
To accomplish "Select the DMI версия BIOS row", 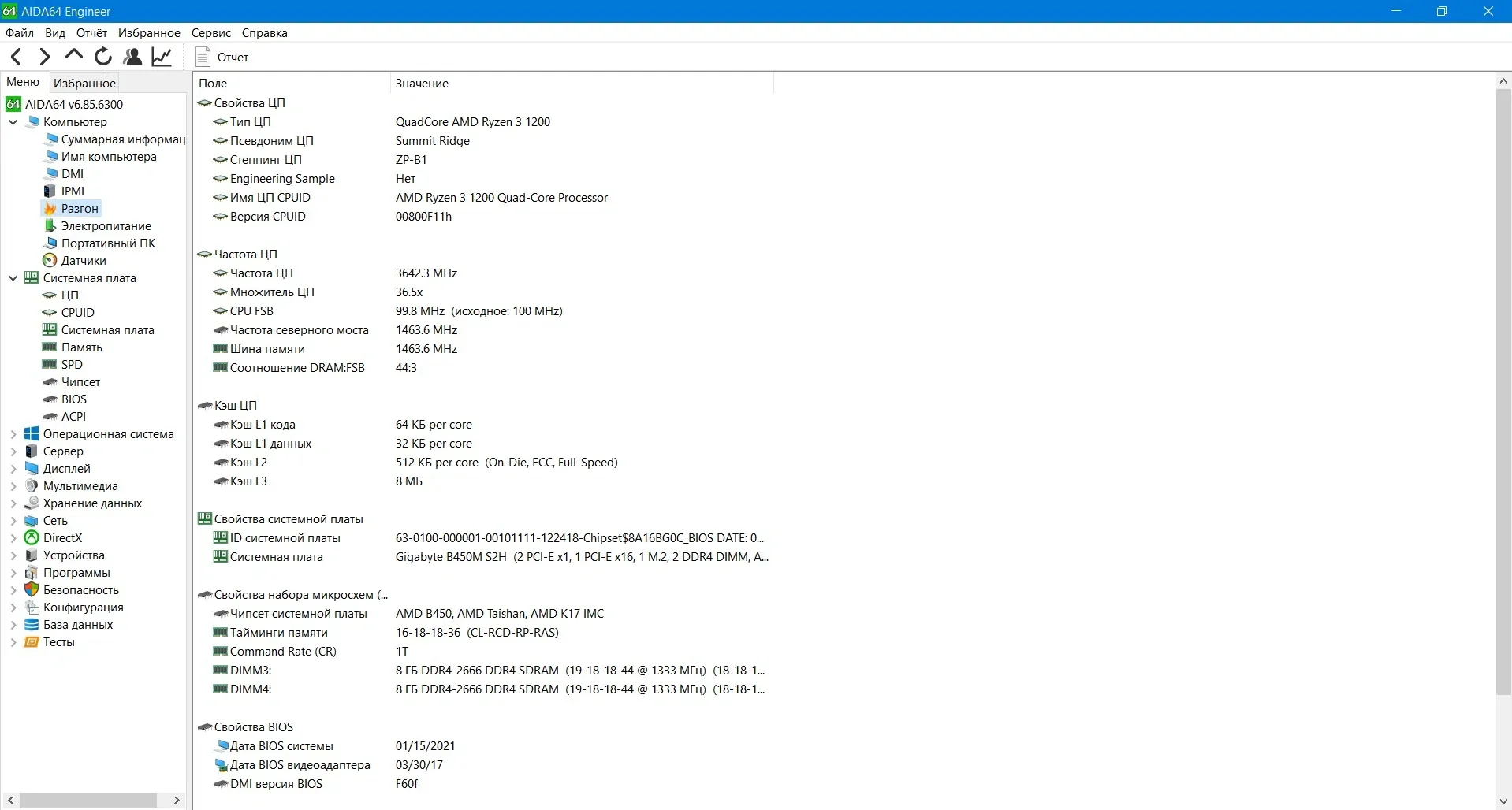I will (482, 784).
